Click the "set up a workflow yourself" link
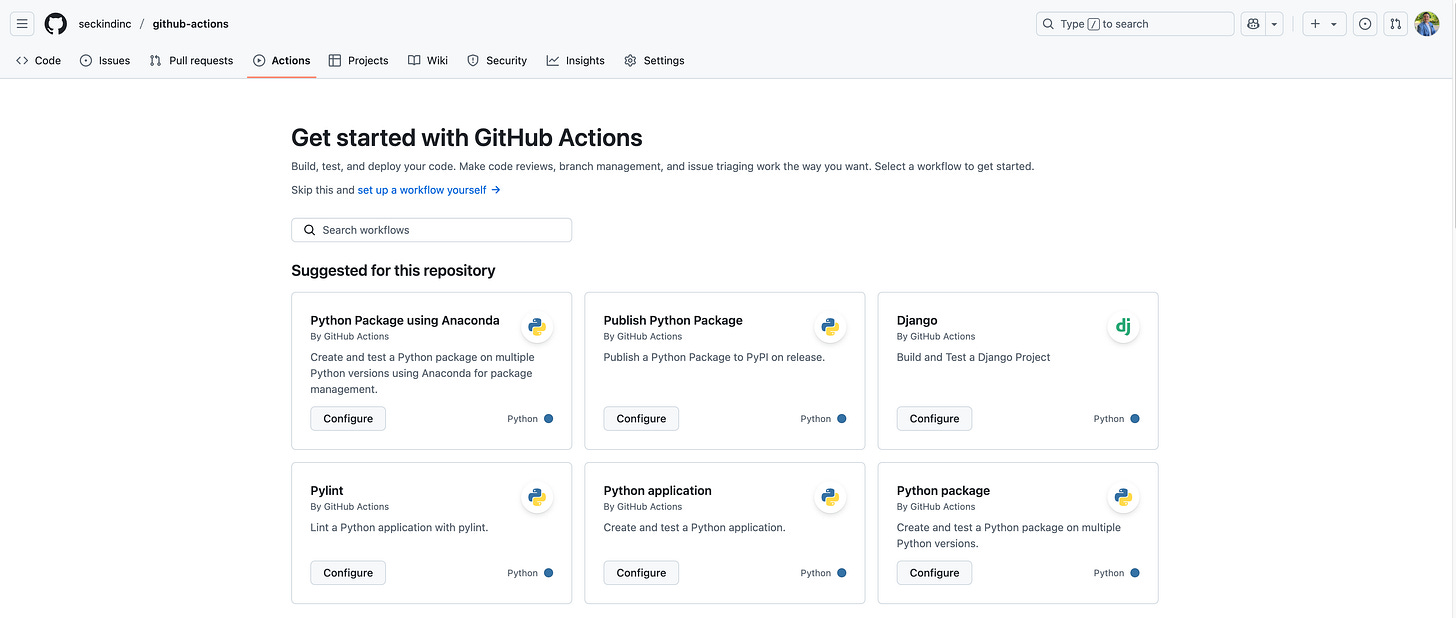 [421, 189]
